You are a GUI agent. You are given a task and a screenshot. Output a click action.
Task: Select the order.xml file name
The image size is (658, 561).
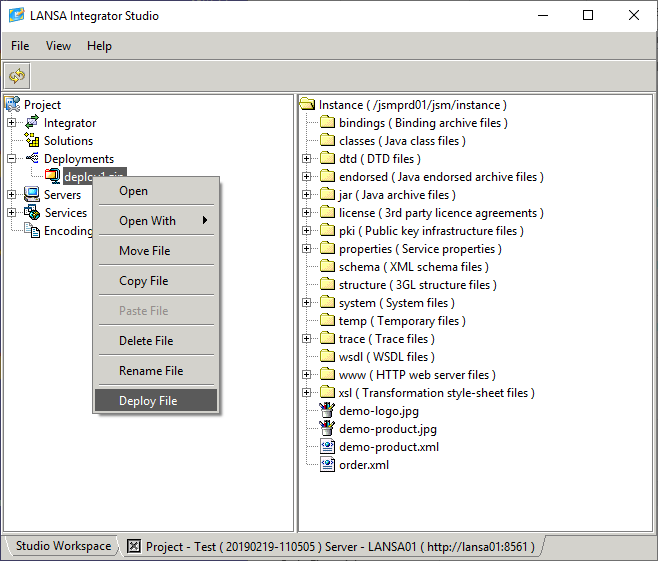(x=364, y=464)
